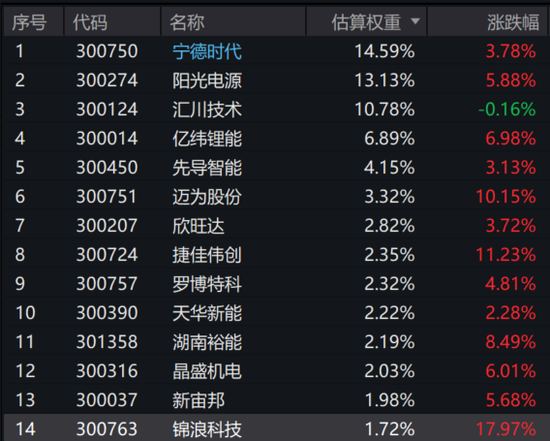Click change value 3.13%
550x441 pixels.
click(511, 168)
